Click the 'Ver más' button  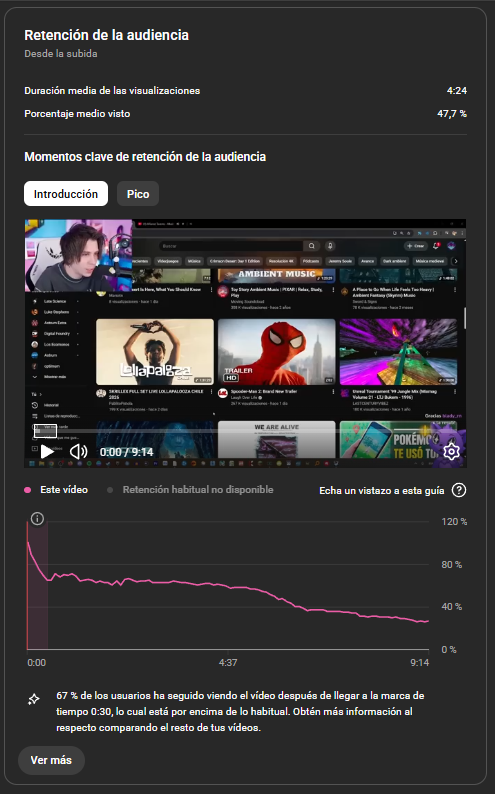pos(51,760)
